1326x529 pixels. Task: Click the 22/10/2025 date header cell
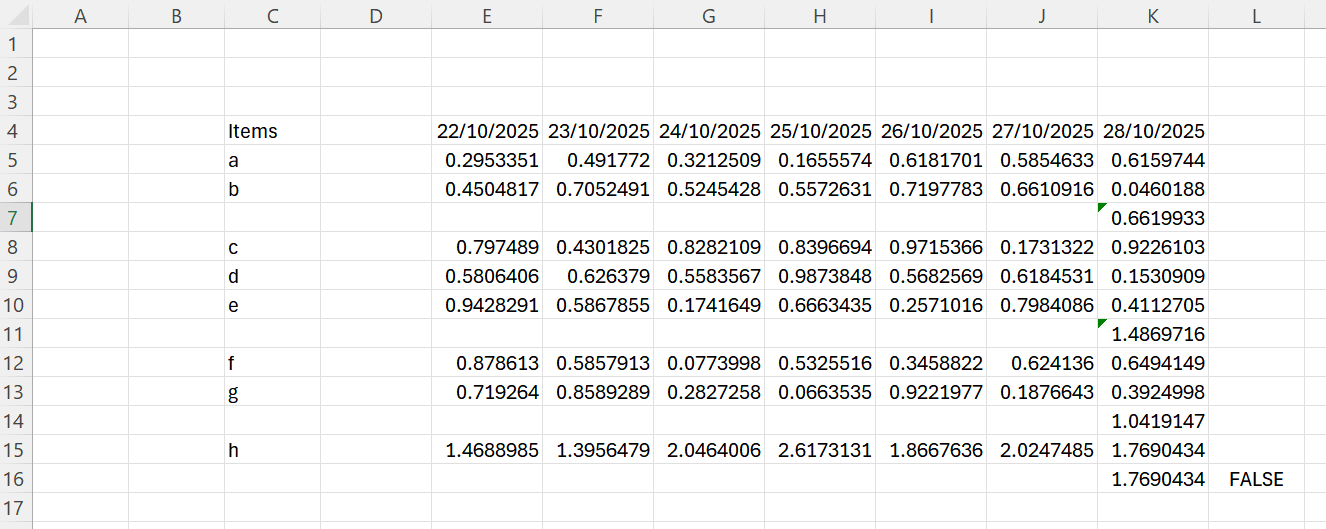(x=487, y=131)
